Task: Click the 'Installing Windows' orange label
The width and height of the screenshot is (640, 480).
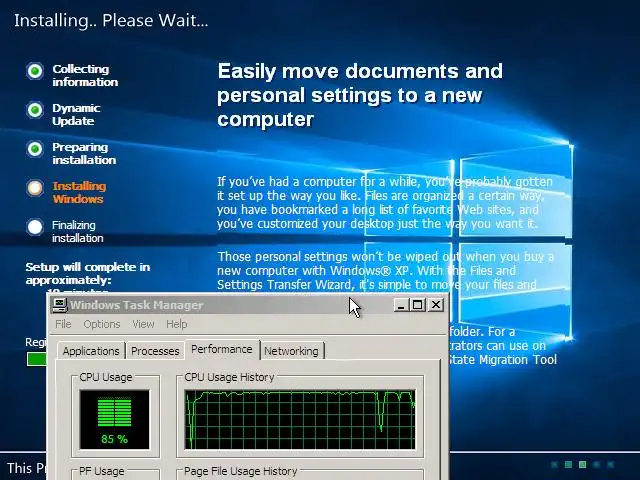Action: click(x=79, y=192)
